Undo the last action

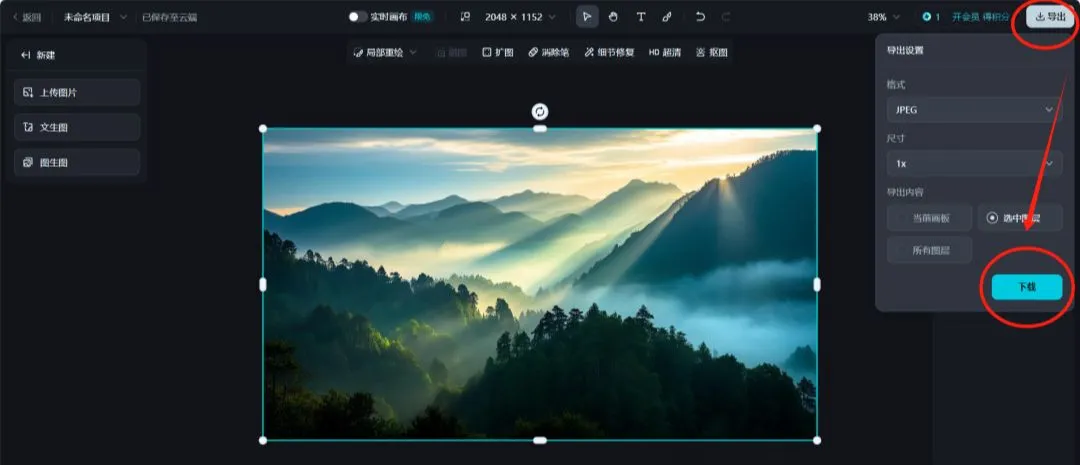click(700, 17)
